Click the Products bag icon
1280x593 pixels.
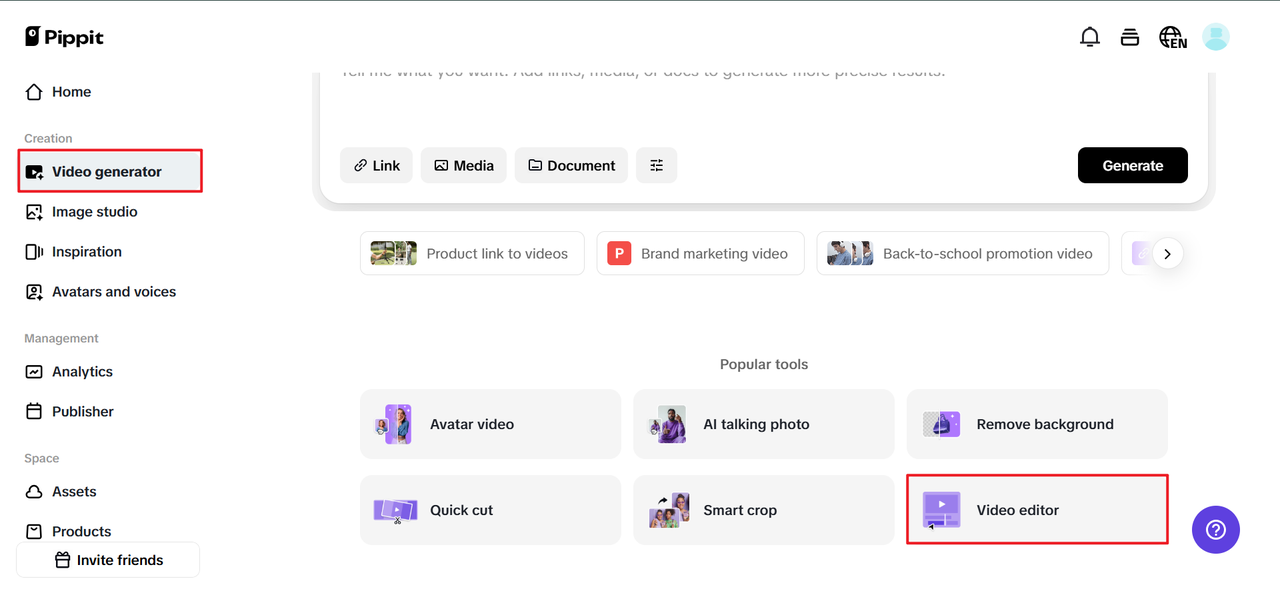(x=34, y=531)
